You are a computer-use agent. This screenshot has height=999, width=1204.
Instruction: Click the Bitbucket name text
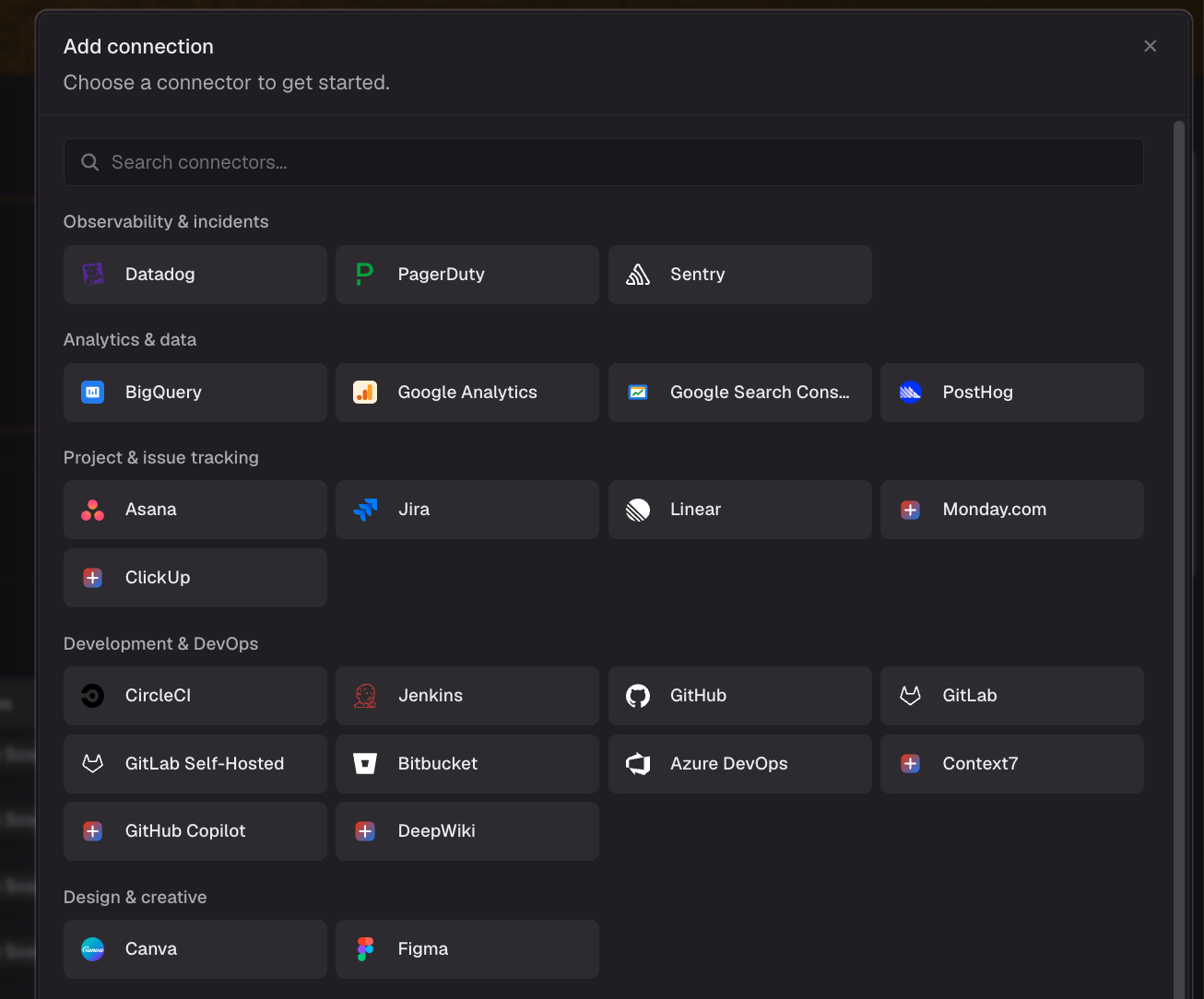click(438, 764)
